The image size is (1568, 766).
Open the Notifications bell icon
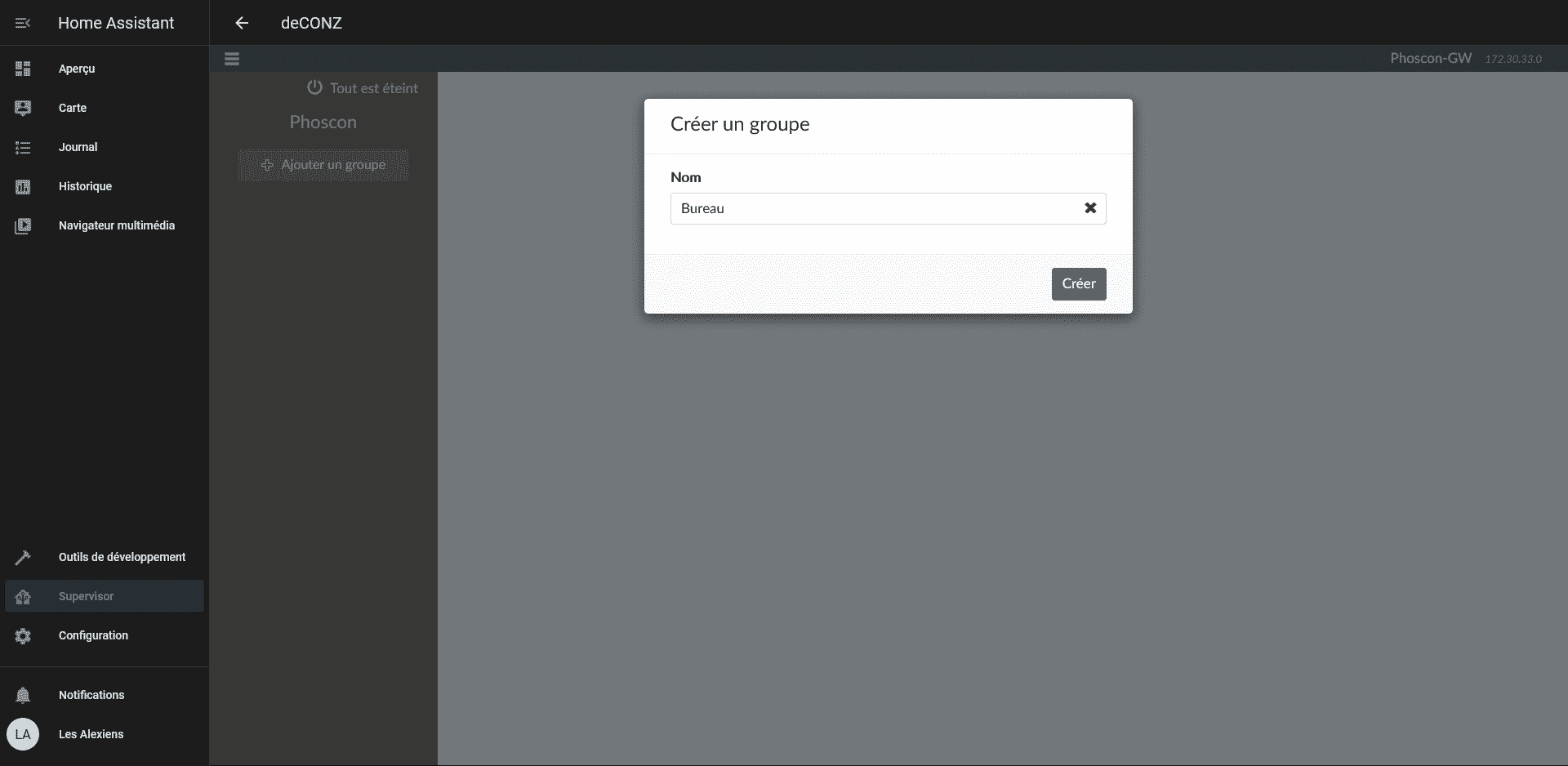tap(23, 695)
